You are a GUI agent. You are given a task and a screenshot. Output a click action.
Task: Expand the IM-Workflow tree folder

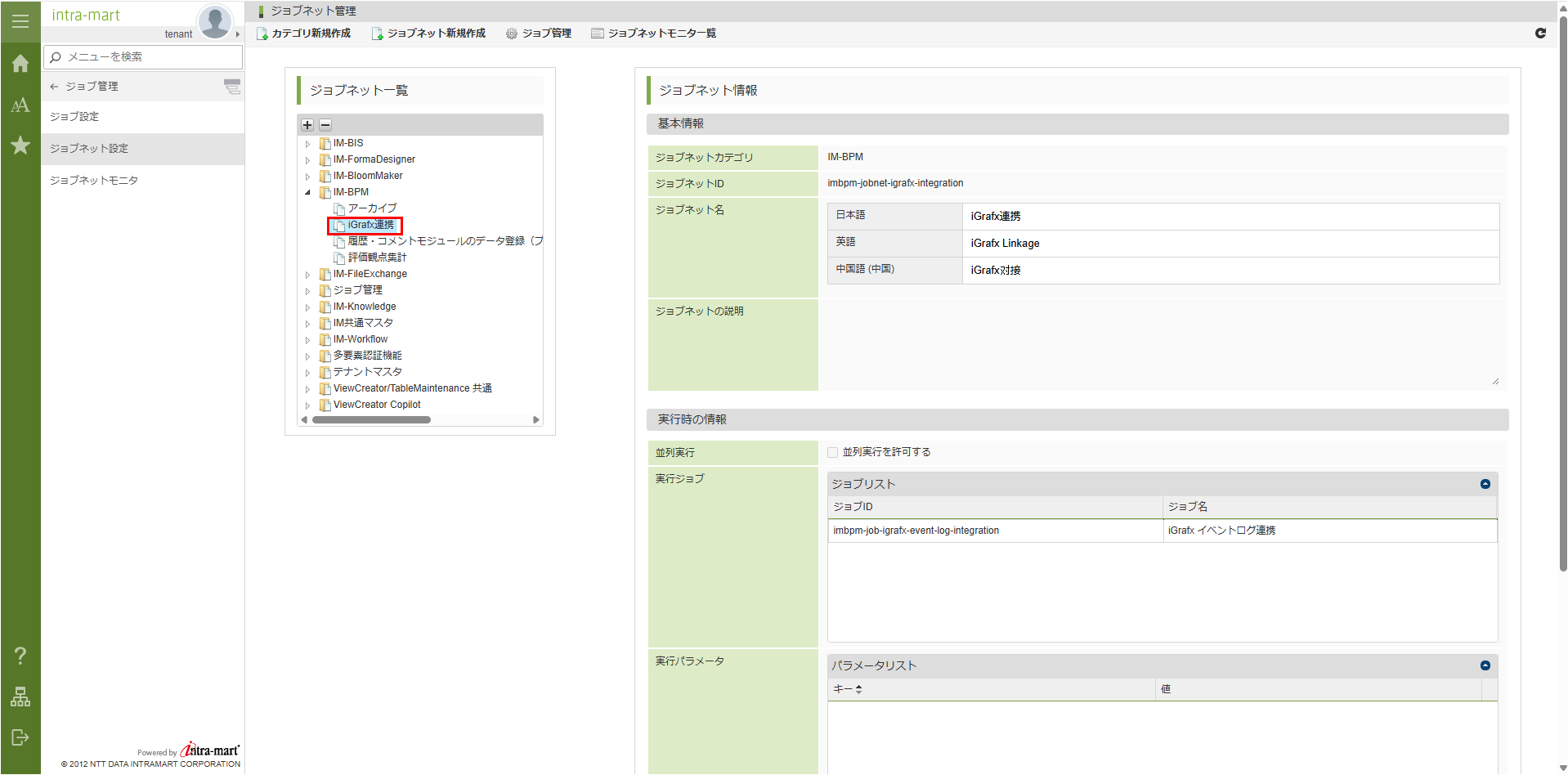coord(308,340)
